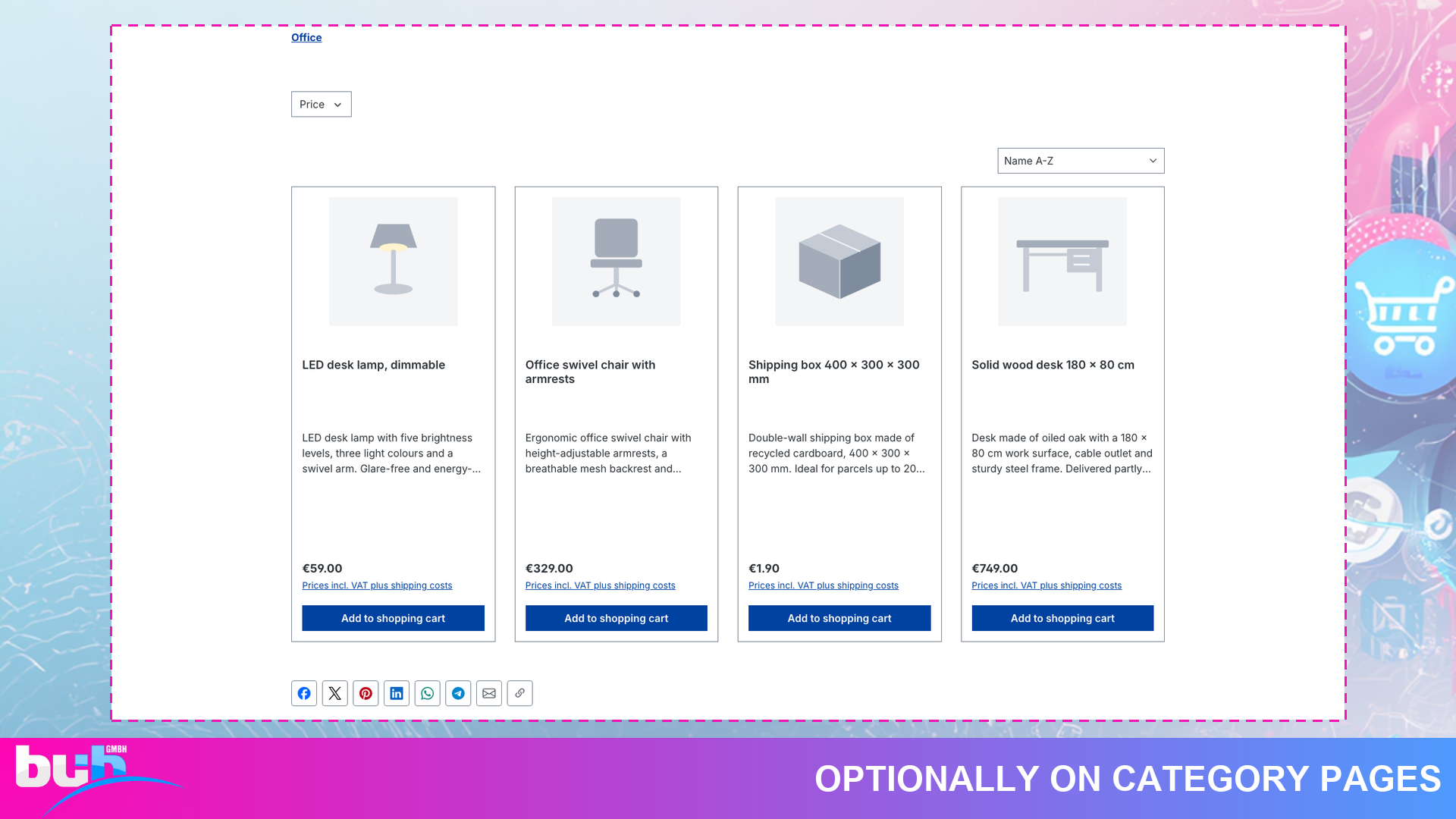Open VAT shipping costs link under €749.00
Screen dimensions: 1456x819
[1046, 585]
